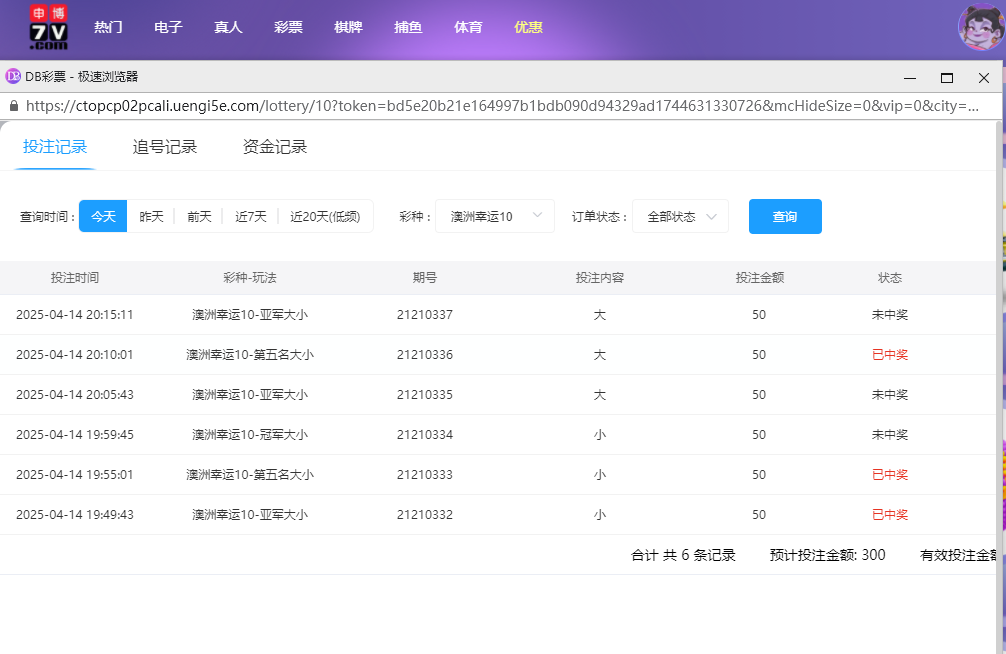Image resolution: width=1006 pixels, height=654 pixels.
Task: Open the 体育 sports section
Action: [468, 27]
